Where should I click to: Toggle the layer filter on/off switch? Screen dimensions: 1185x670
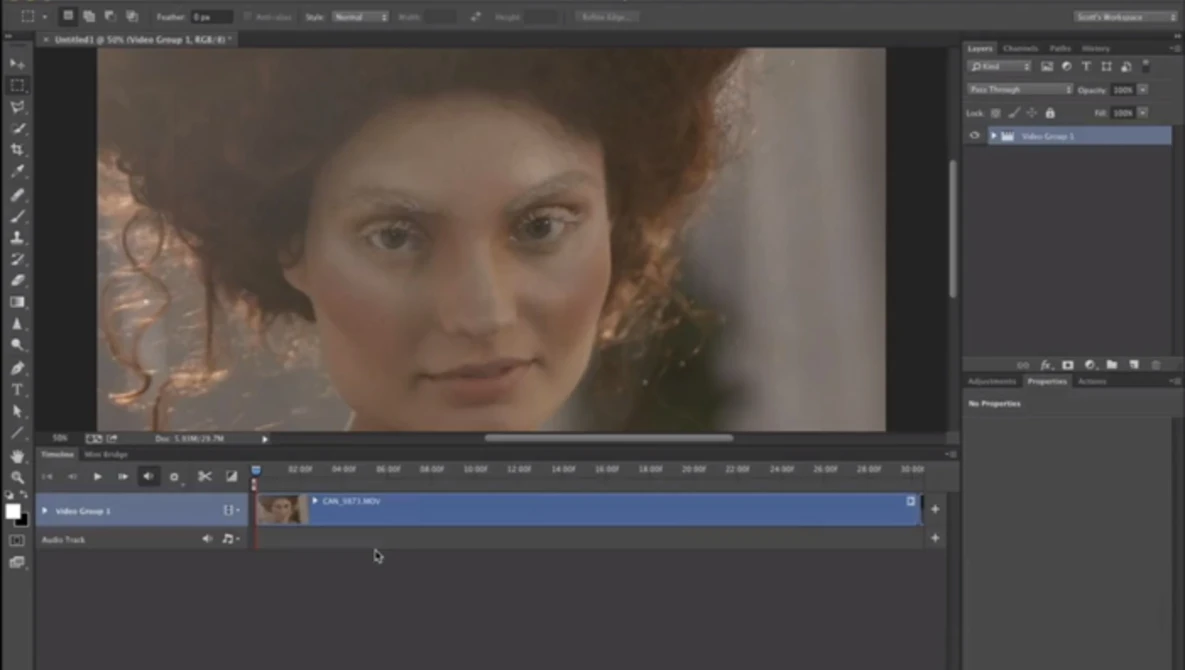[1146, 66]
